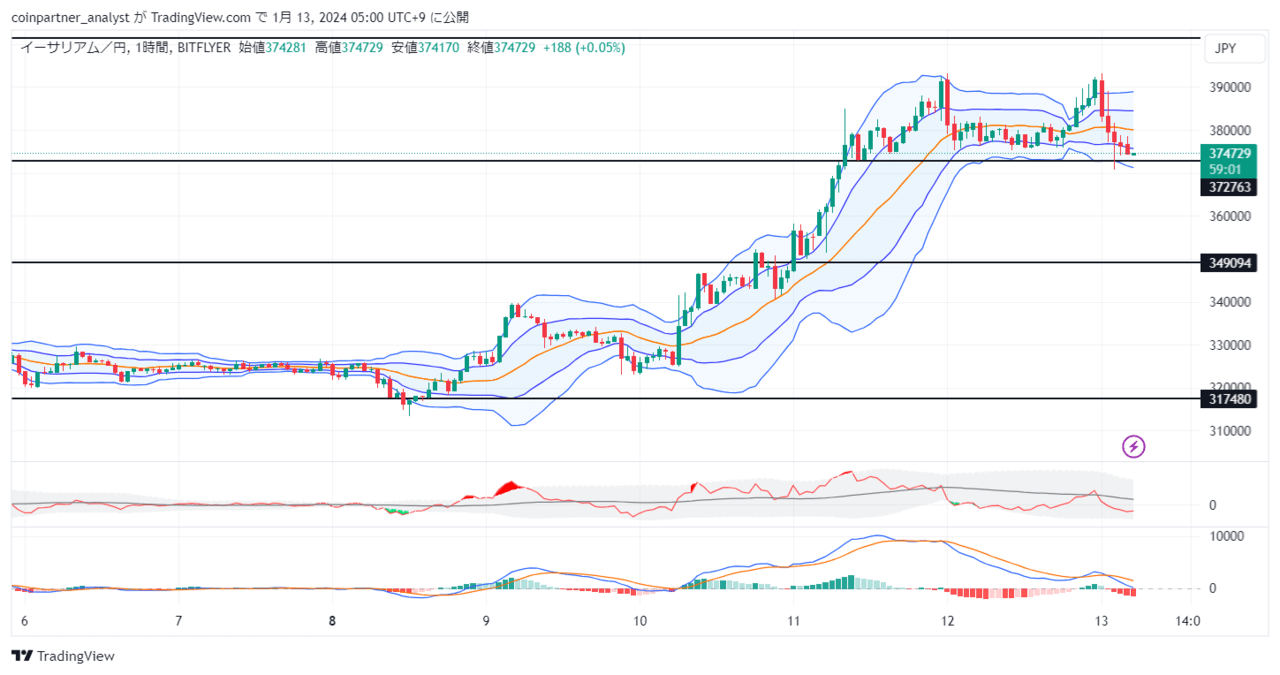Click the 390000 price axis label

(1229, 87)
